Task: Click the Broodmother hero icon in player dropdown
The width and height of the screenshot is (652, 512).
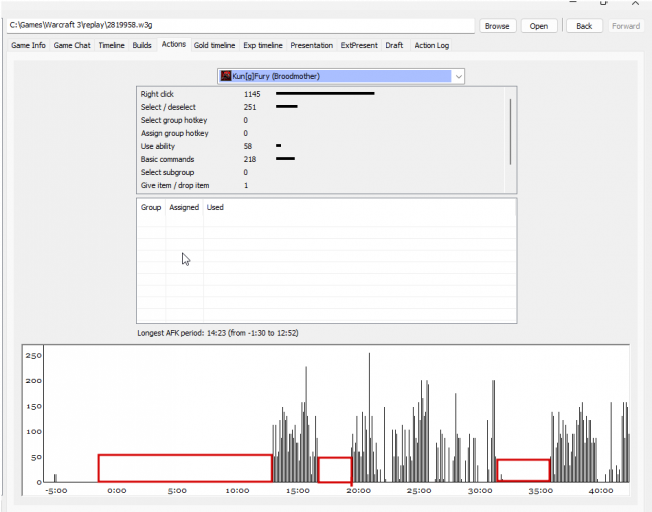Action: point(226,76)
